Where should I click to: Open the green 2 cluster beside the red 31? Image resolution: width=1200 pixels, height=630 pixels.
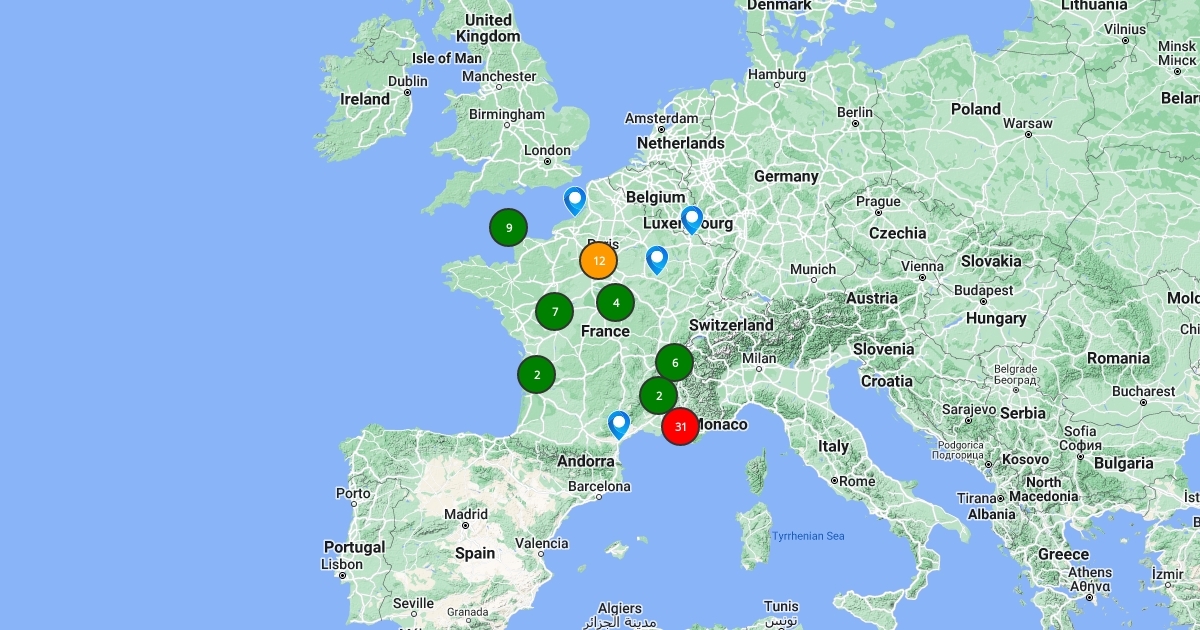(658, 396)
